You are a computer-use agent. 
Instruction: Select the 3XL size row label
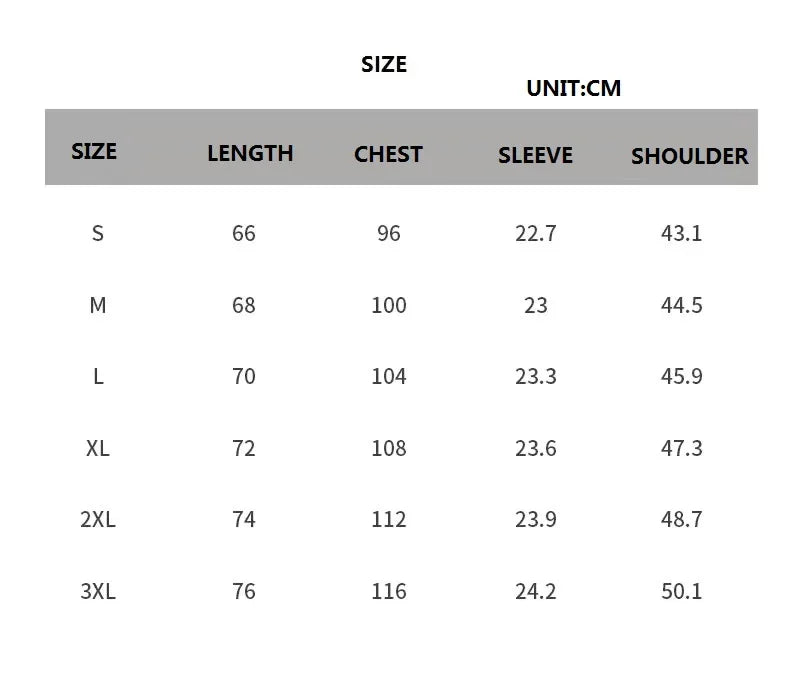[98, 591]
